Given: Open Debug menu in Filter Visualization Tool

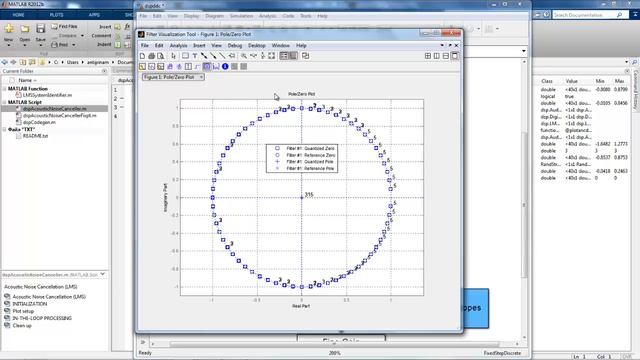Looking at the screenshot, I should click(x=235, y=46).
